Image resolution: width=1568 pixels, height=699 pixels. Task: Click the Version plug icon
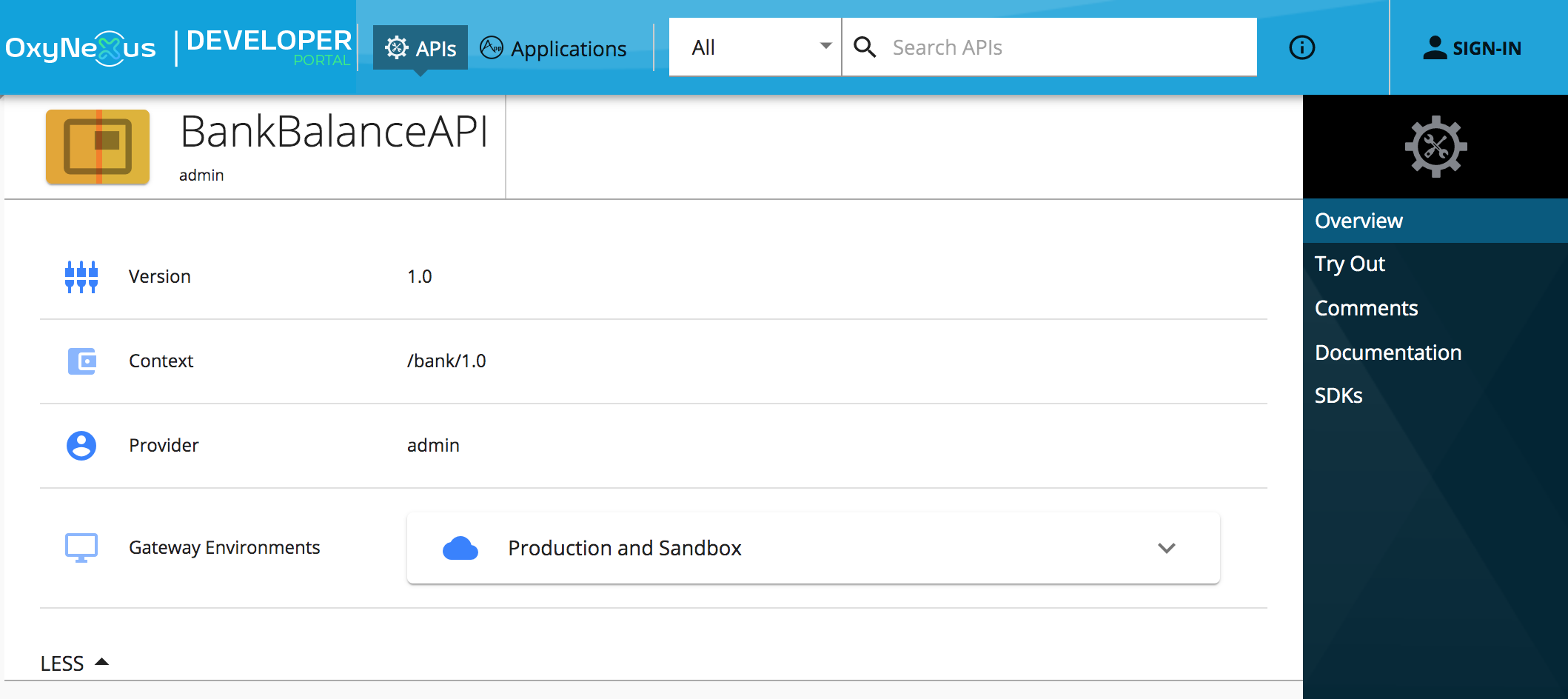(x=81, y=276)
